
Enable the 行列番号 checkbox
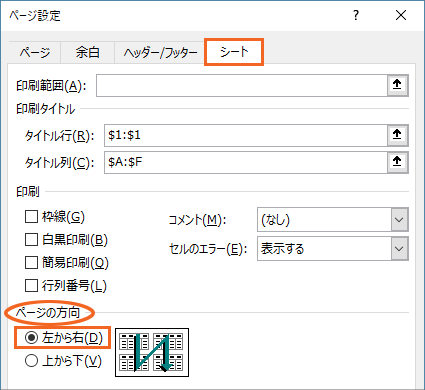pyautogui.click(x=31, y=285)
